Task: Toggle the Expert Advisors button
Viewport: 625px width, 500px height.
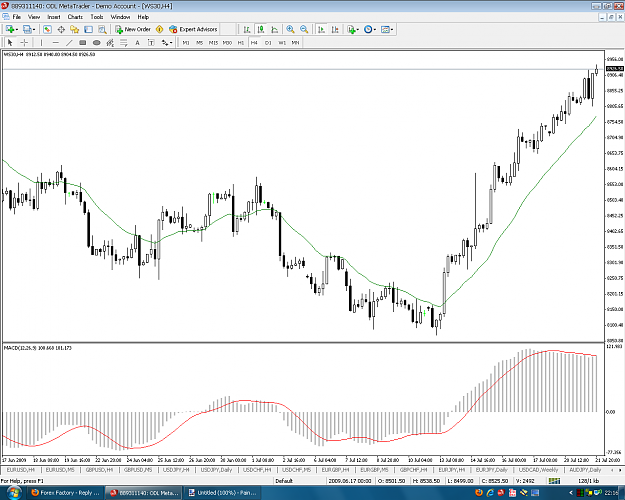Action: (x=193, y=29)
